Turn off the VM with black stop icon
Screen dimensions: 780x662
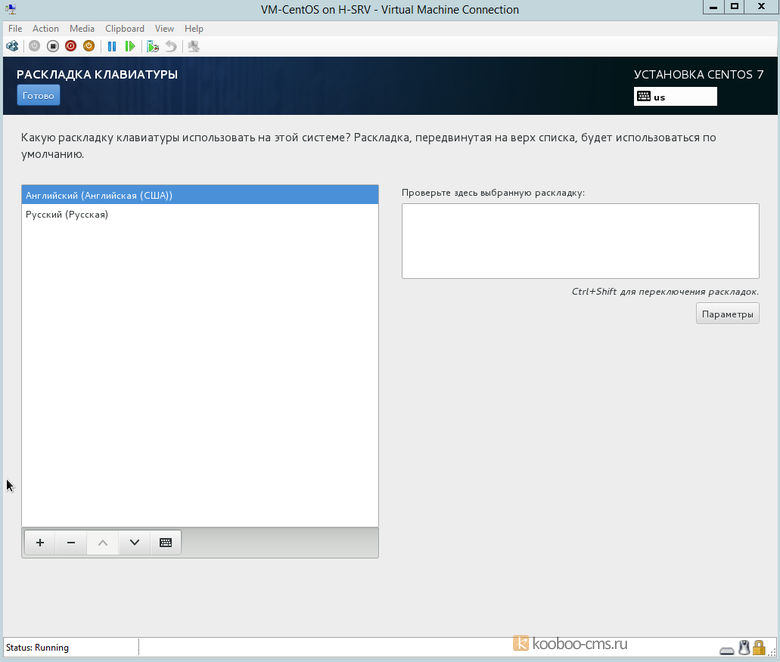pos(53,46)
